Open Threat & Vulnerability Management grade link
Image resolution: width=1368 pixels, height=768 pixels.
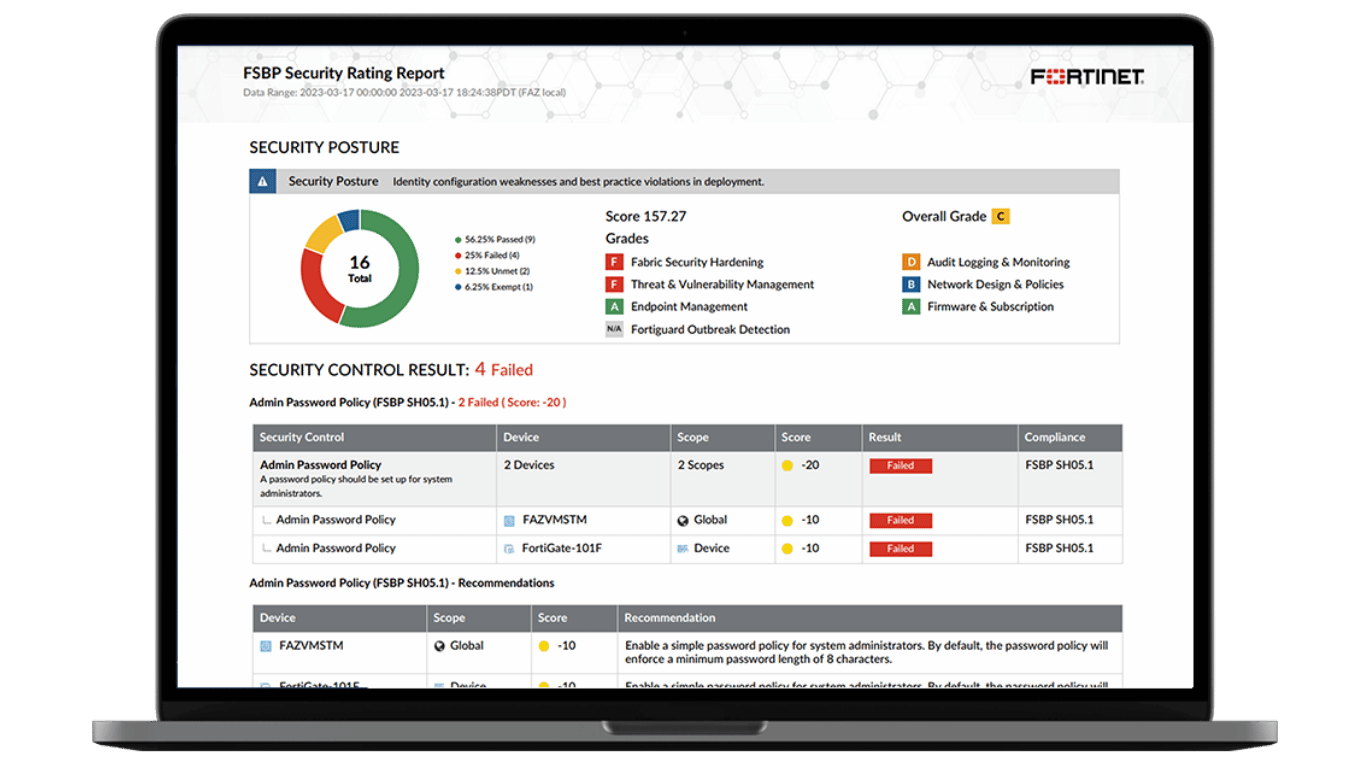[x=722, y=285]
